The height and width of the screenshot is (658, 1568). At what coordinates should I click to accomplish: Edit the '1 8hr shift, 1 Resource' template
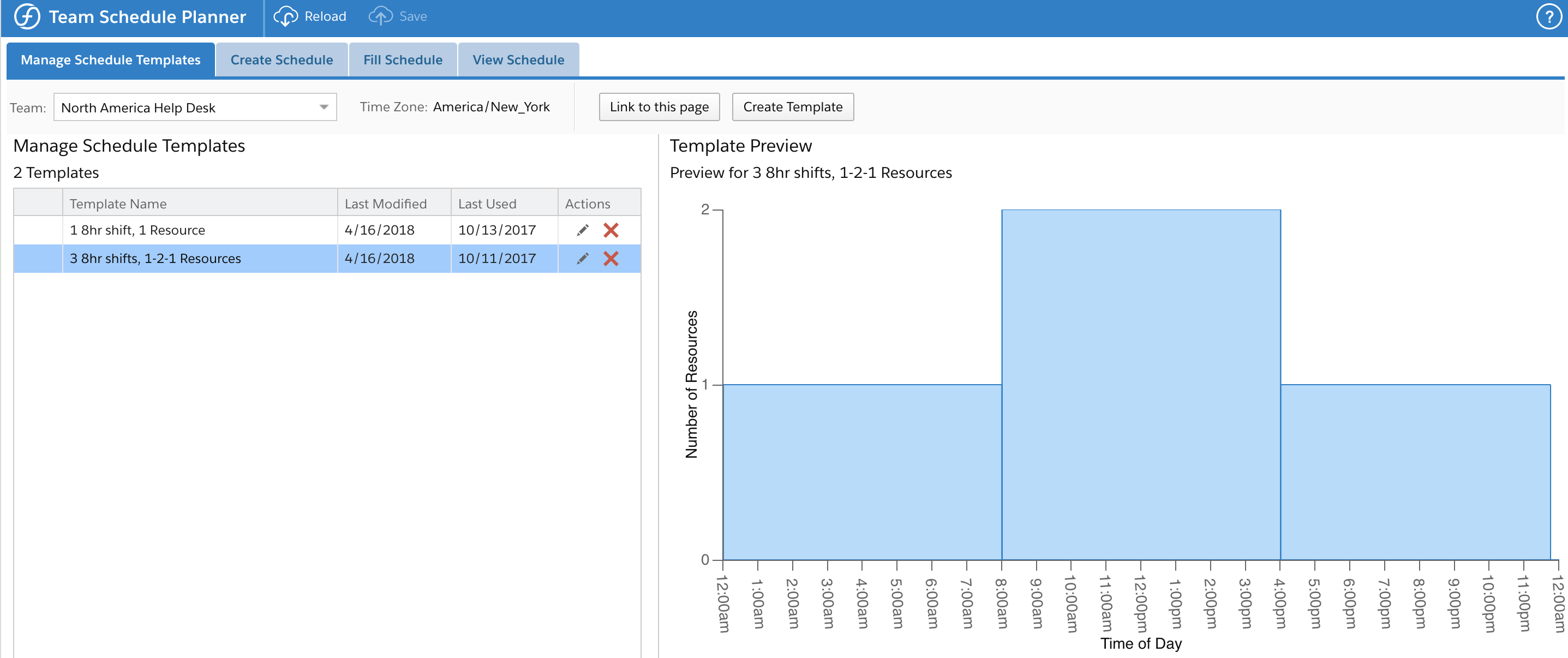click(583, 230)
